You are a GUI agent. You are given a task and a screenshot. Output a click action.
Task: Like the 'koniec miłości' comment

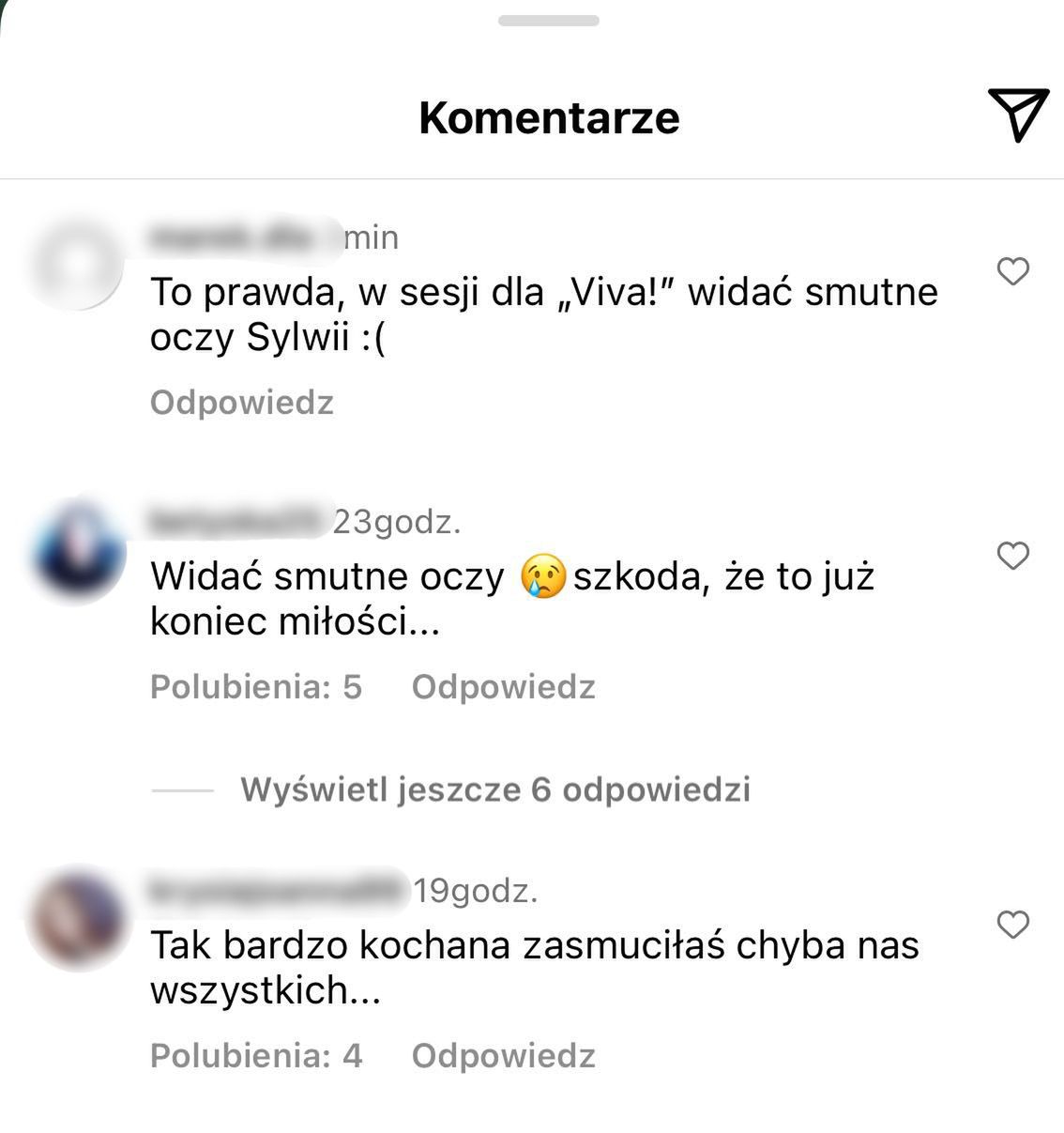[1013, 555]
